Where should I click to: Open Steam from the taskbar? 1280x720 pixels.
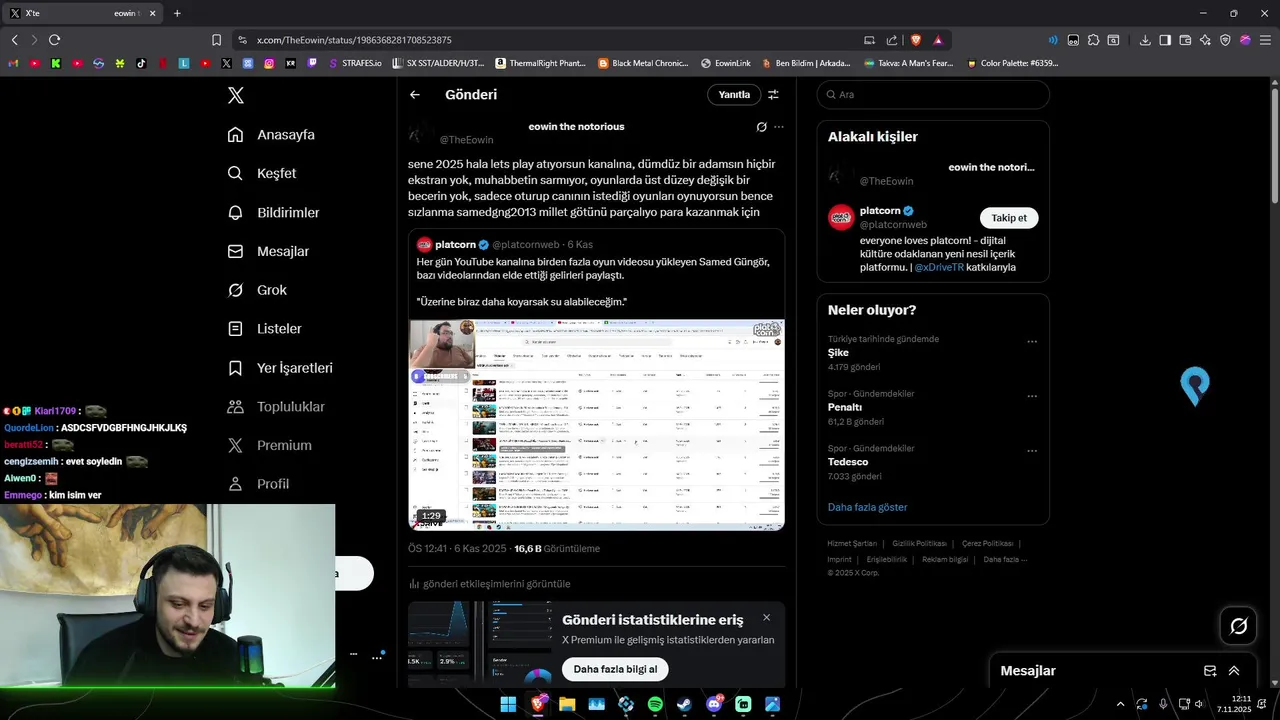pos(684,704)
